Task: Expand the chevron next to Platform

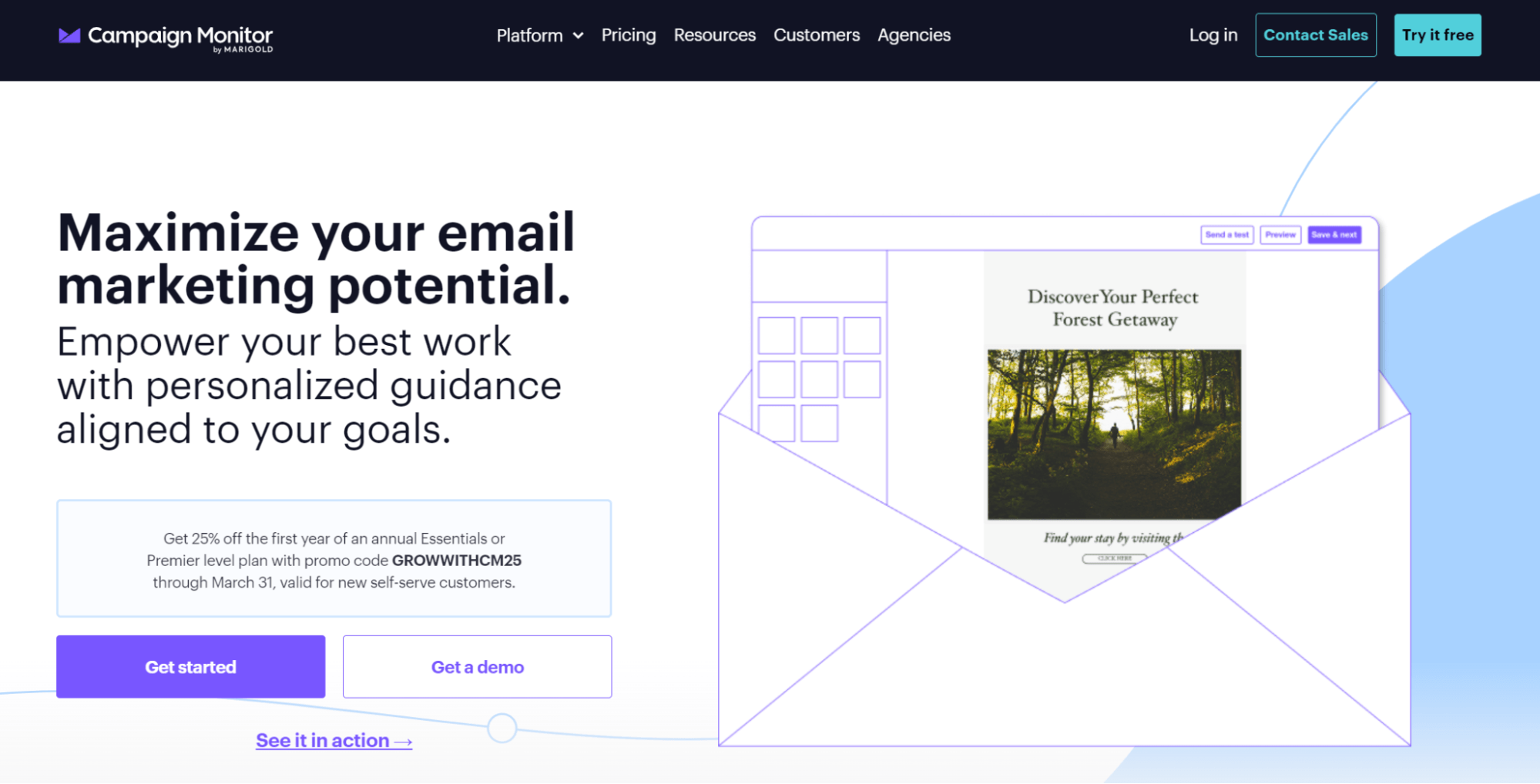Action: point(576,35)
